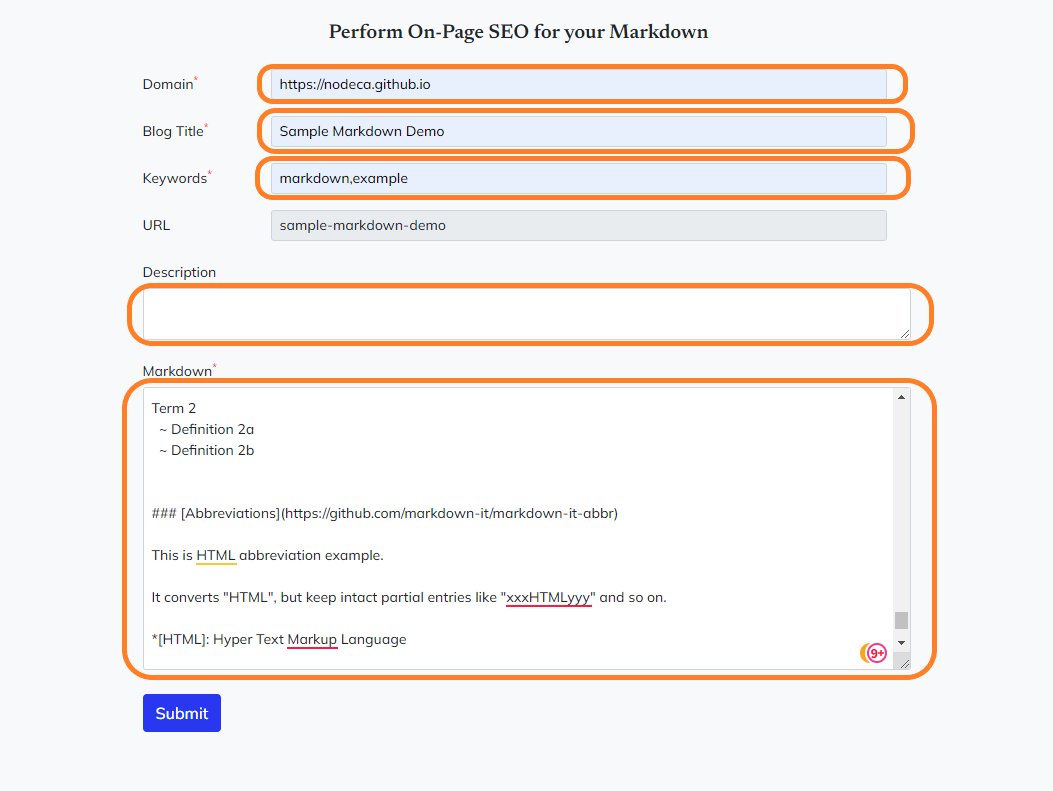Submit the SEO form
The height and width of the screenshot is (791, 1053).
[182, 713]
